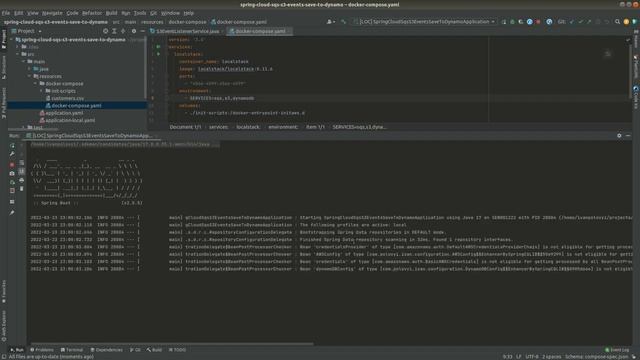
Task: Click camera thread dump icon in Run panel
Action: (x=12, y=173)
